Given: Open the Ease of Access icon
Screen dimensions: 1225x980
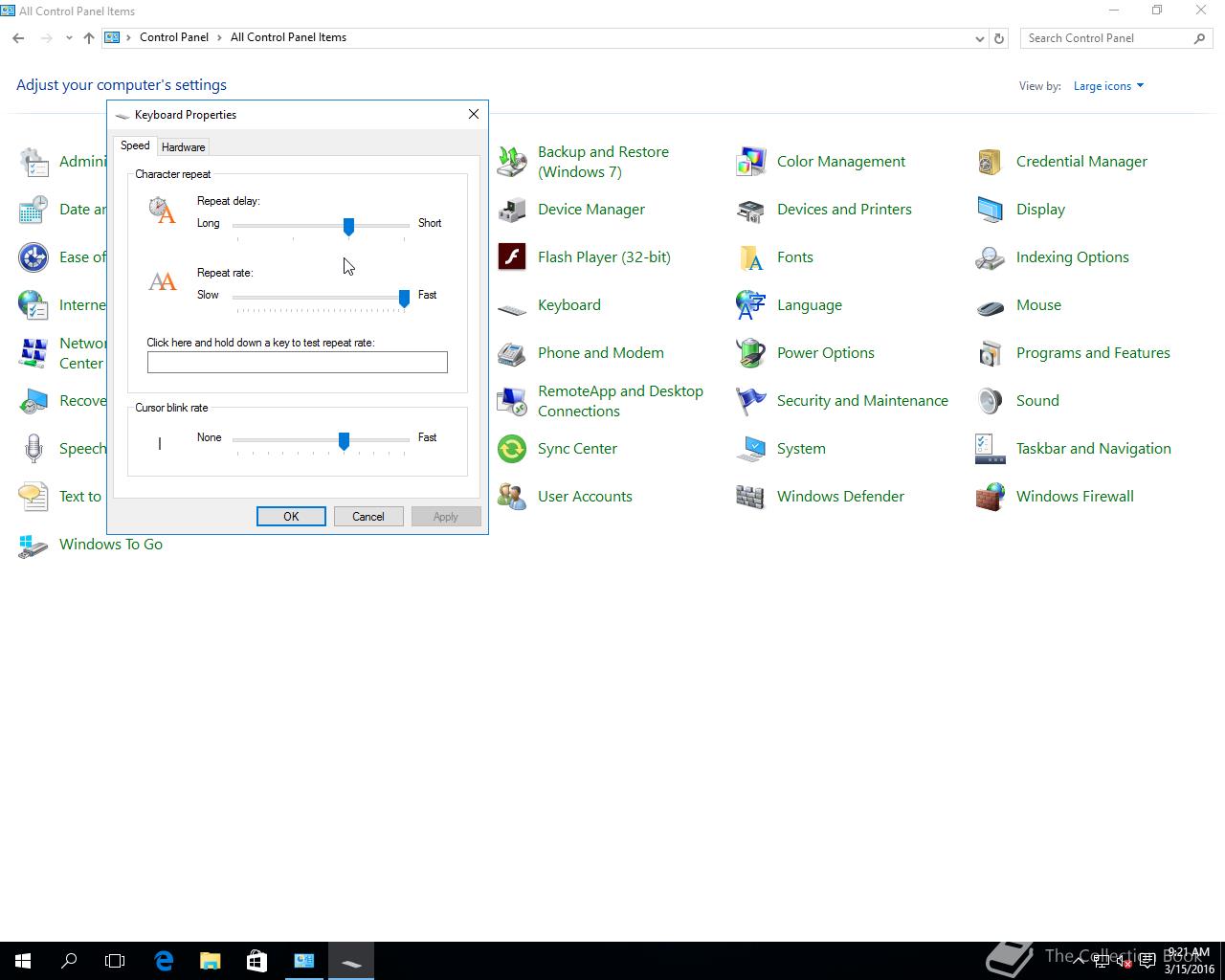Looking at the screenshot, I should tap(33, 257).
